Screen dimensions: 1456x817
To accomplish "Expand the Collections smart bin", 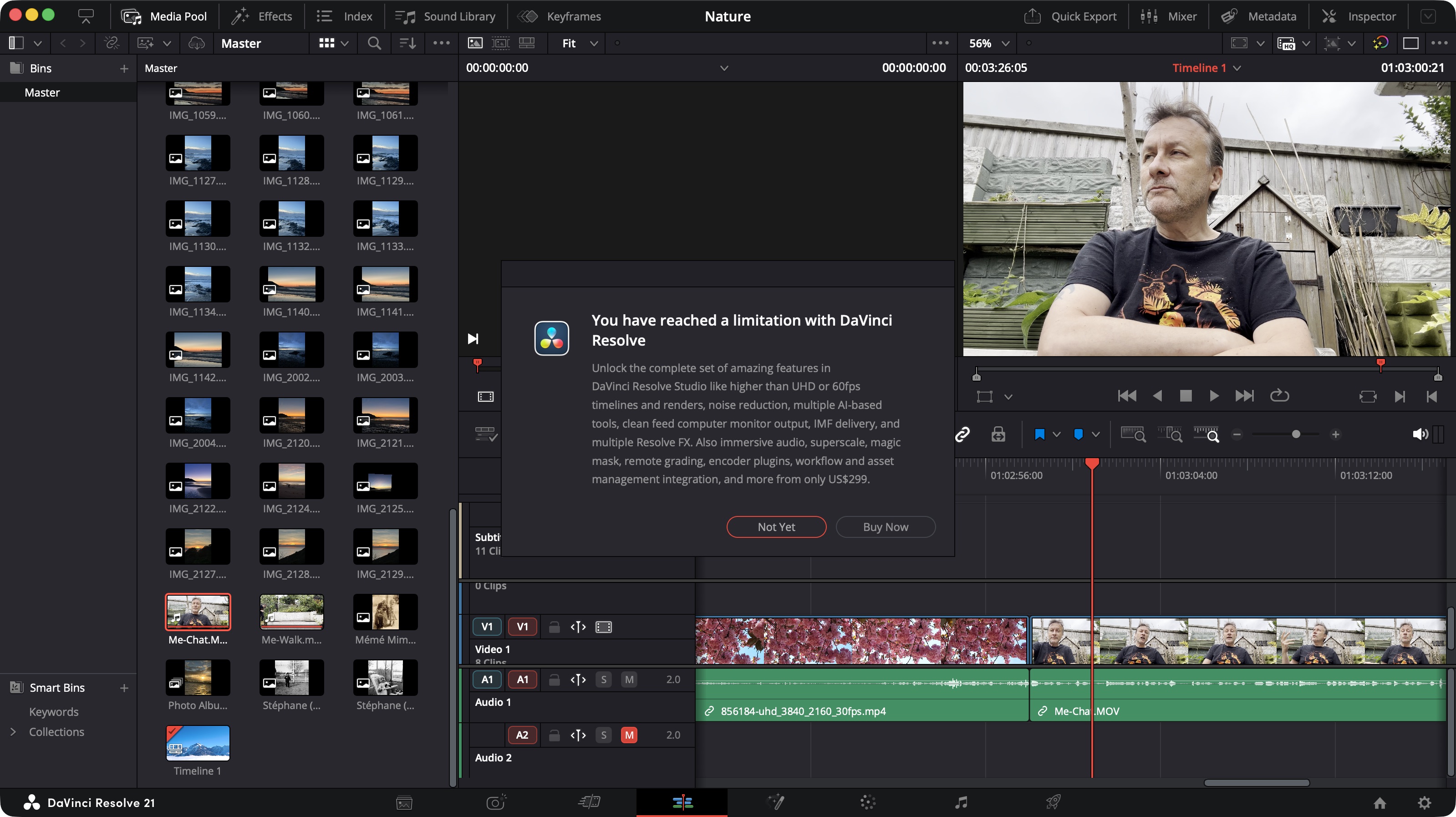I will point(14,732).
